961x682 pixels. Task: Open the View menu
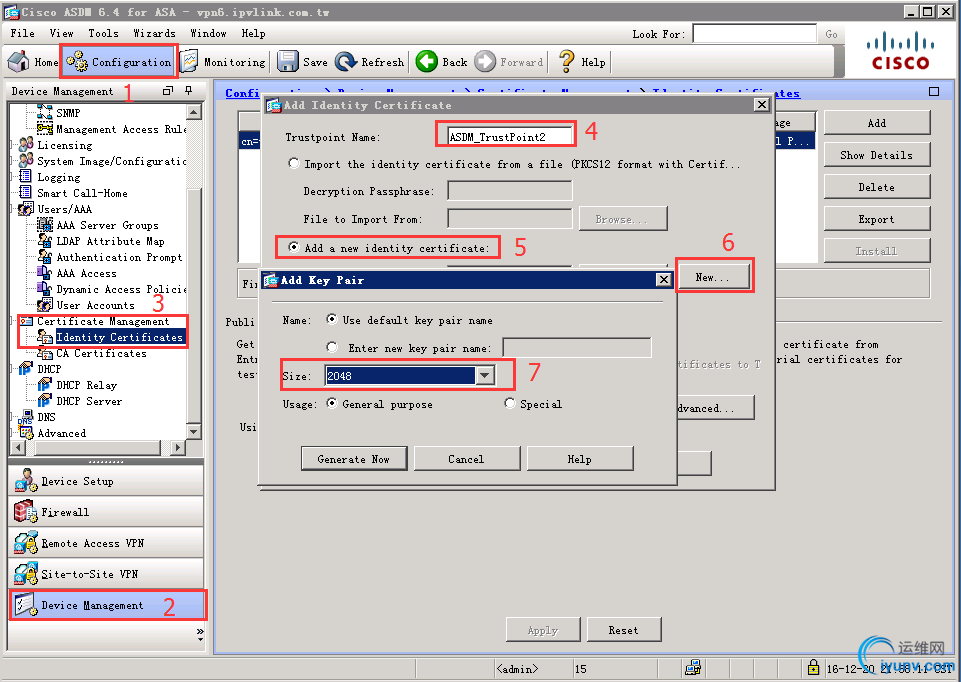pyautogui.click(x=61, y=33)
